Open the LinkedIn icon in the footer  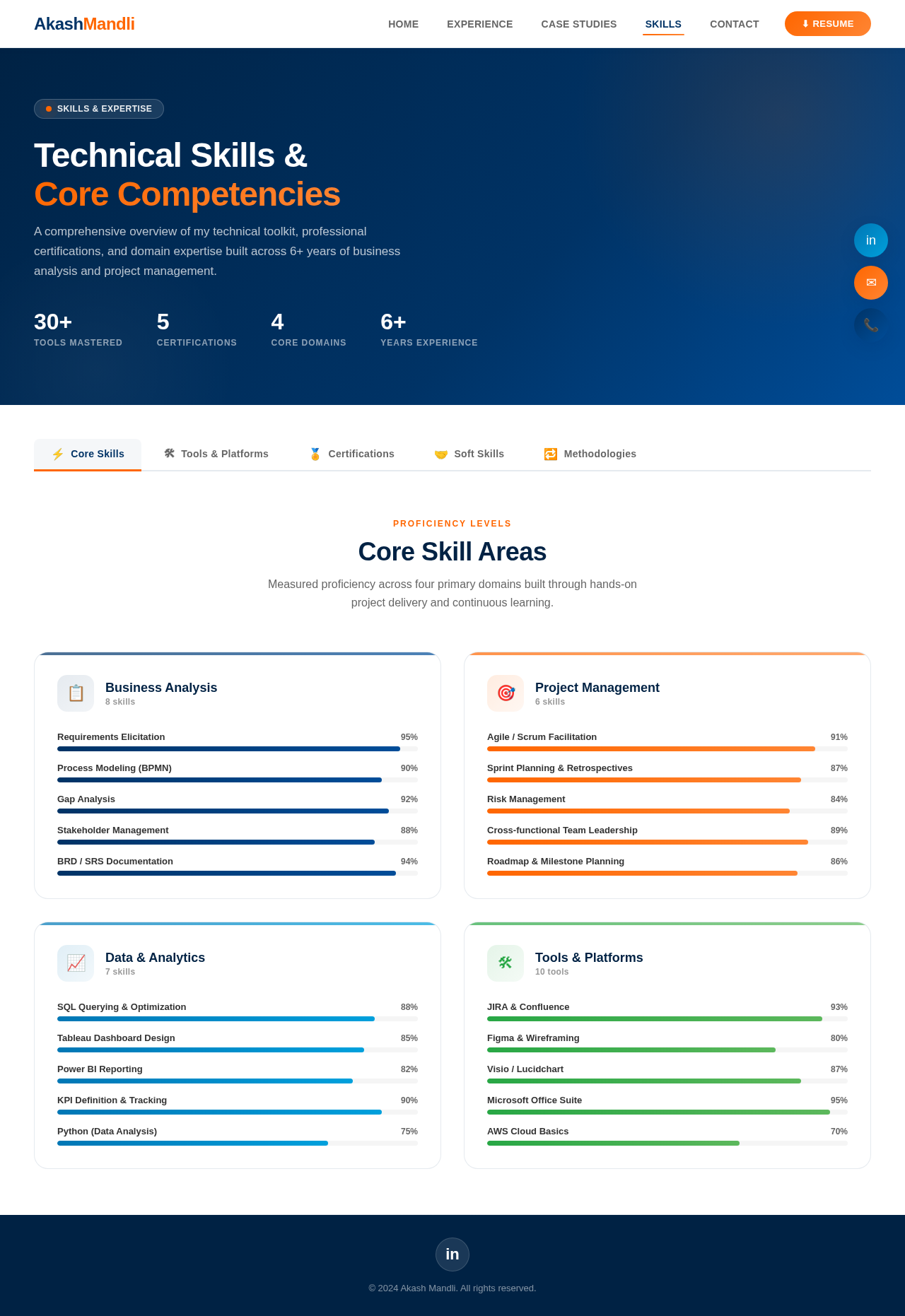coord(452,1255)
